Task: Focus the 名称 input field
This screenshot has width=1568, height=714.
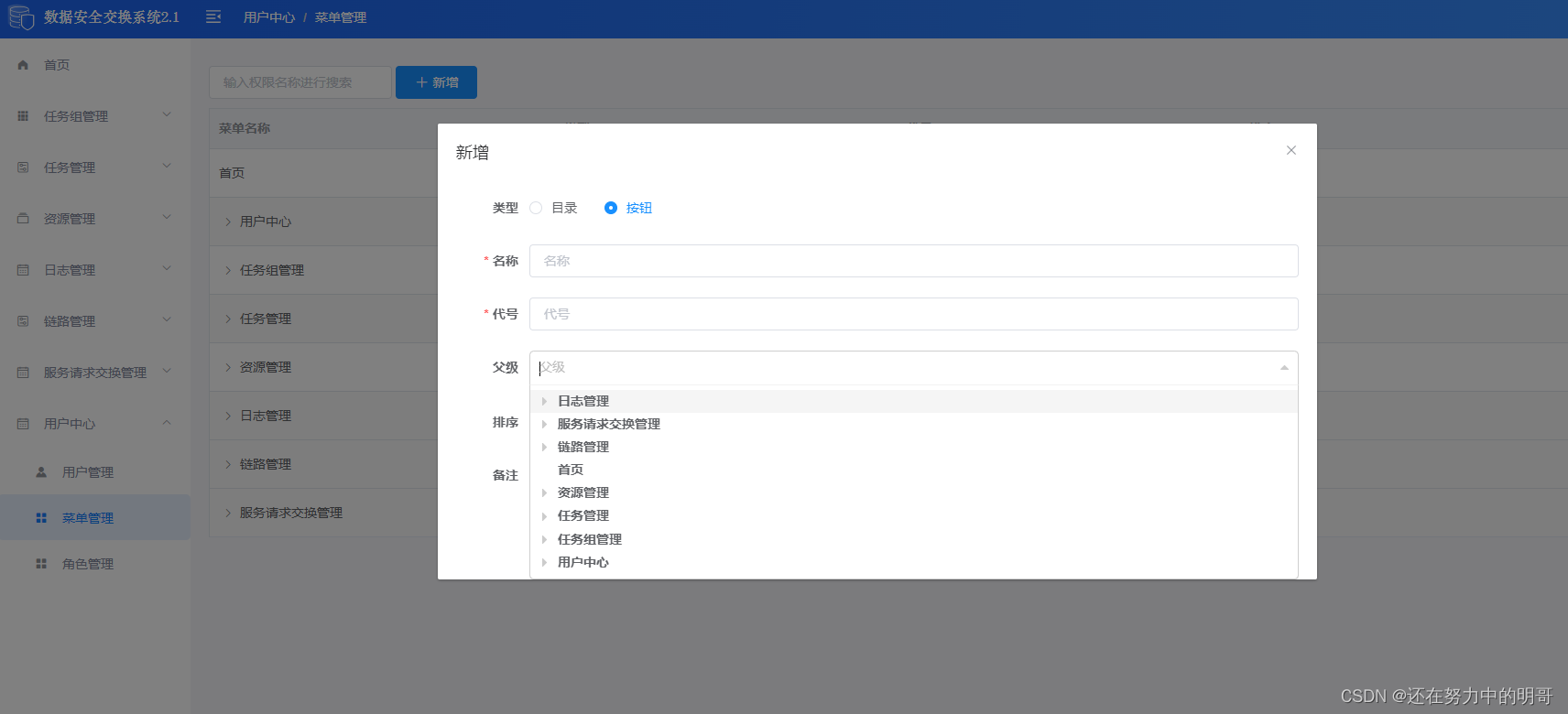Action: pyautogui.click(x=913, y=261)
